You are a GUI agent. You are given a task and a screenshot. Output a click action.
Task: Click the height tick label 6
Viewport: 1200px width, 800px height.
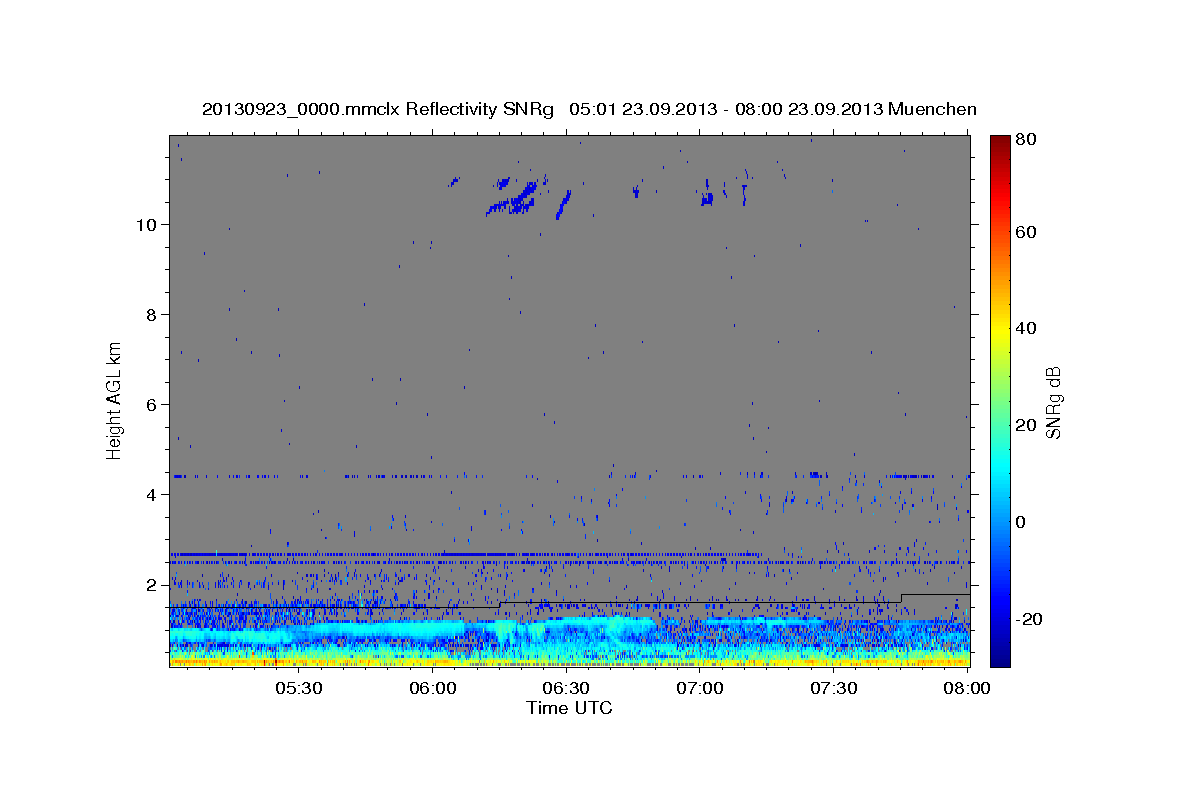[153, 404]
